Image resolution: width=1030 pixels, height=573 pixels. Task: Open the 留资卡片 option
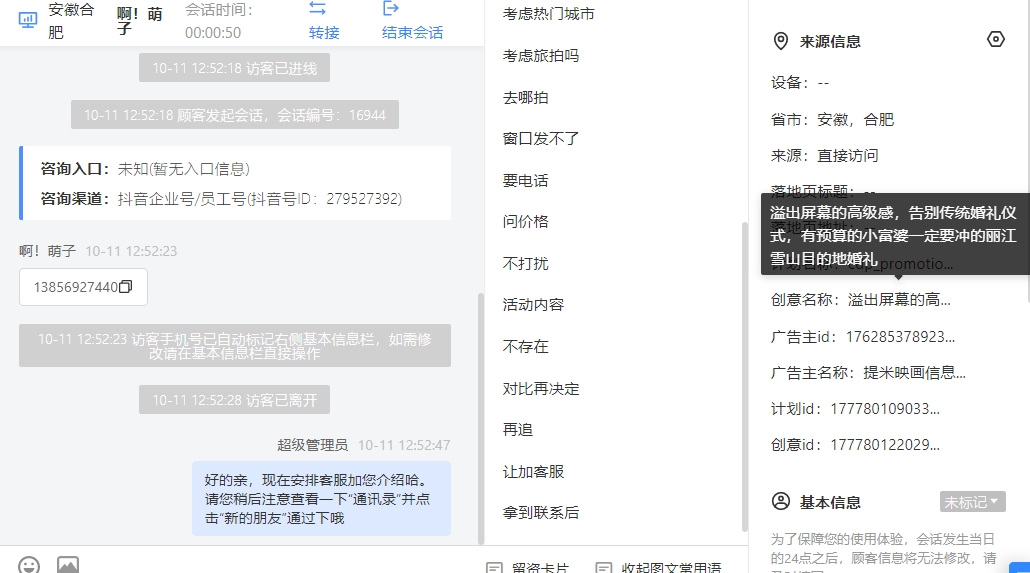pyautogui.click(x=540, y=568)
